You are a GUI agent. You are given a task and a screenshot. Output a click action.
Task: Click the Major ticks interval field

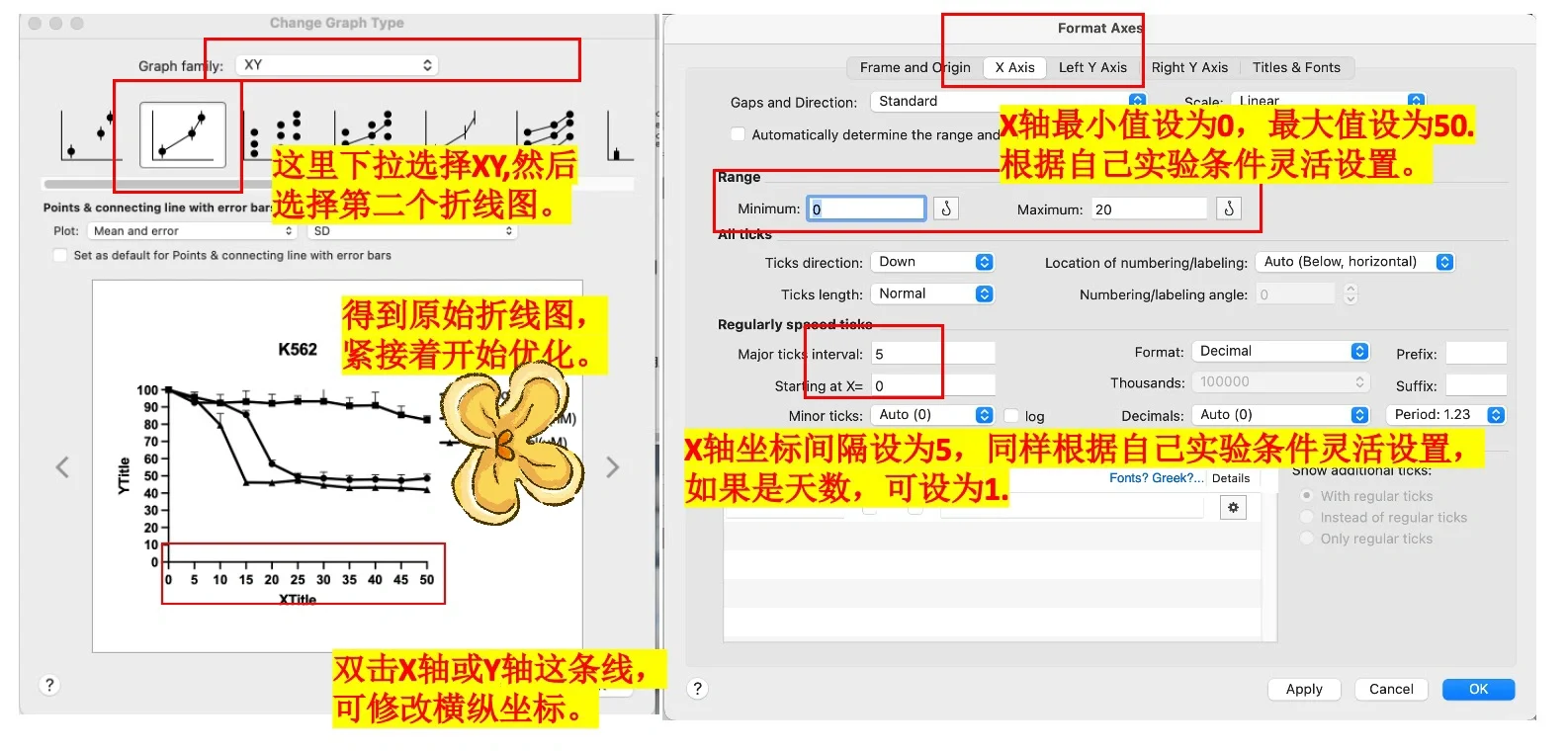[933, 354]
